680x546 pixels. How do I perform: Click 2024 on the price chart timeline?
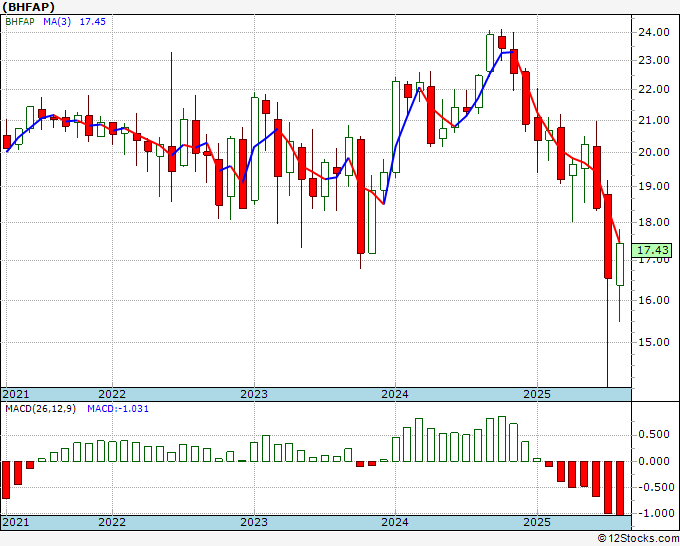(x=395, y=394)
